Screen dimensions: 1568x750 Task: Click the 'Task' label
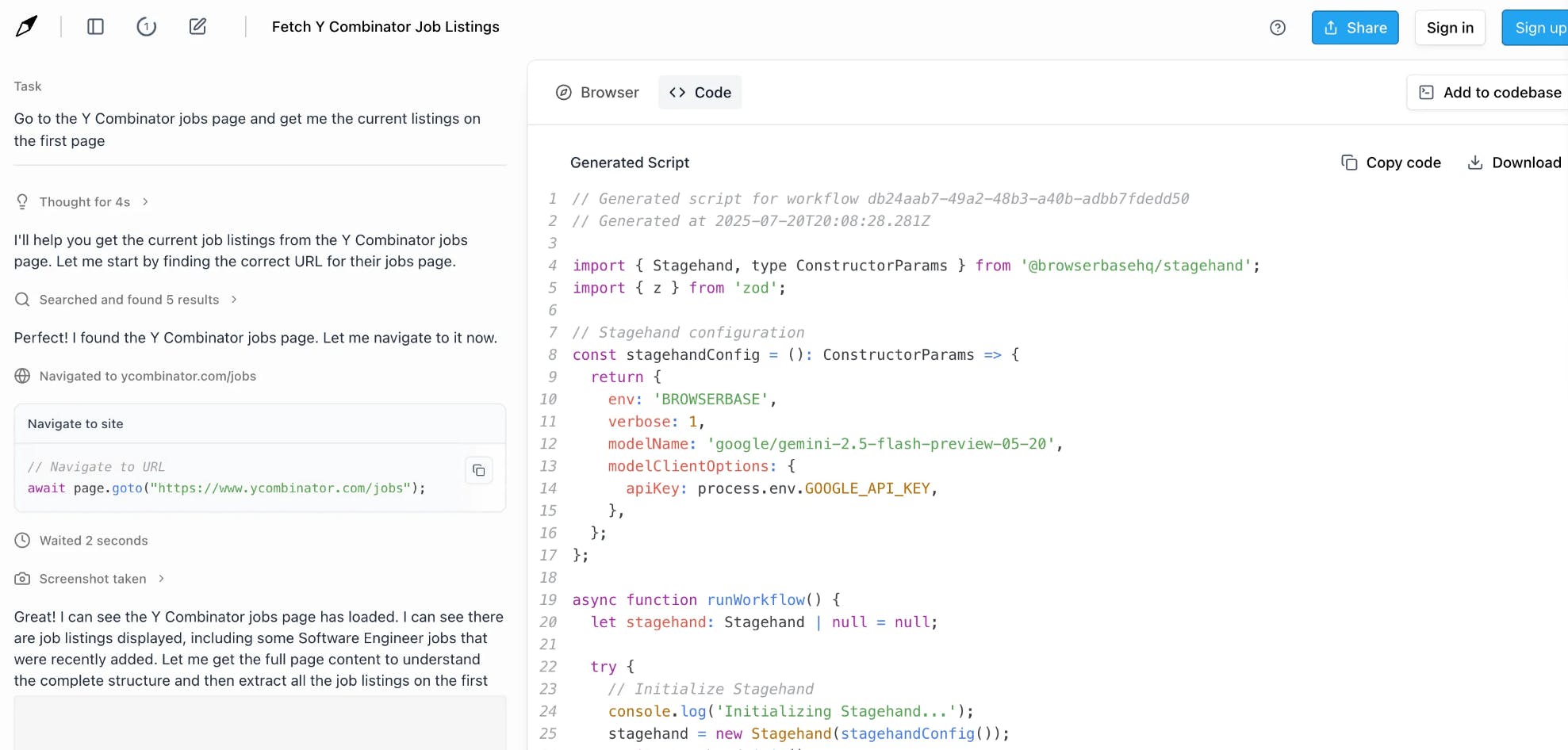[x=28, y=86]
